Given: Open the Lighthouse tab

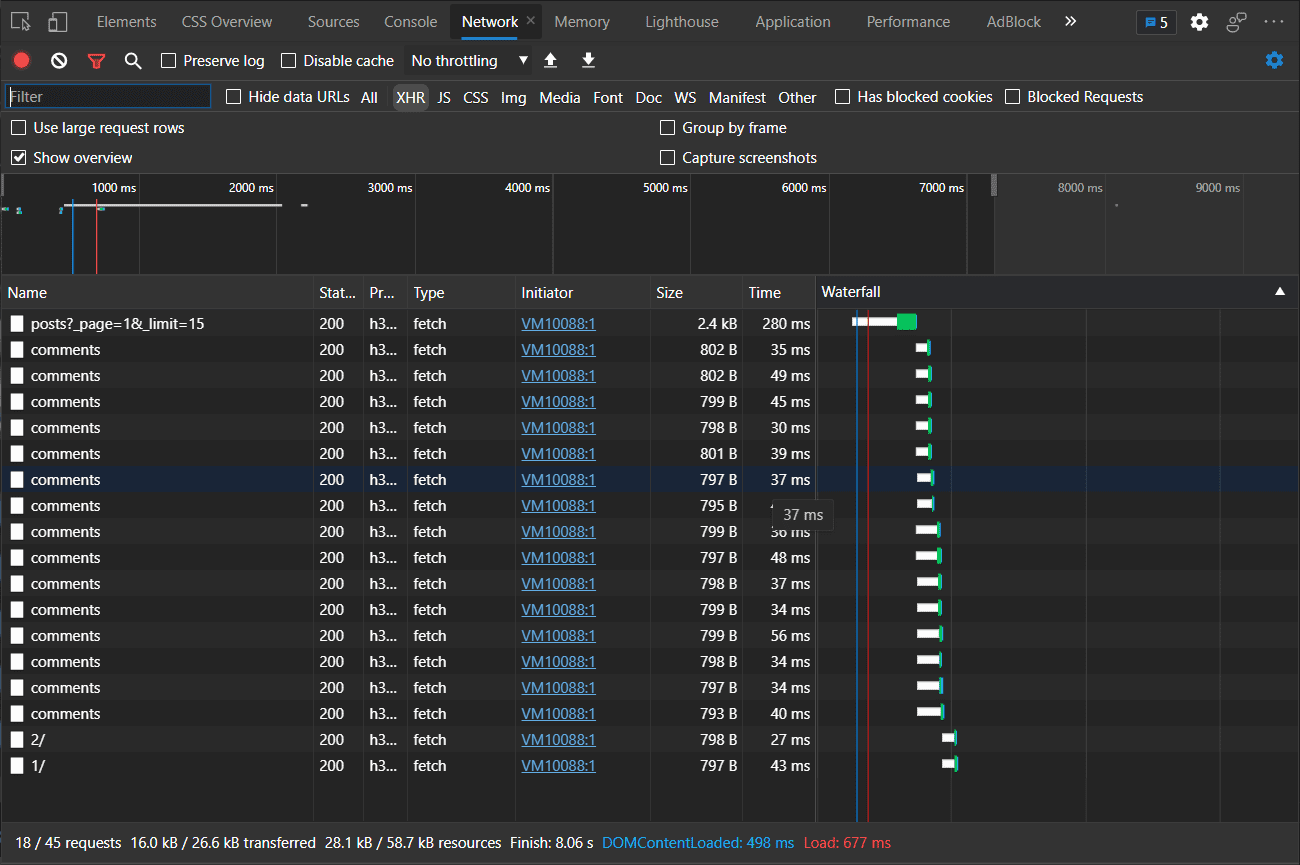Looking at the screenshot, I should tap(681, 22).
